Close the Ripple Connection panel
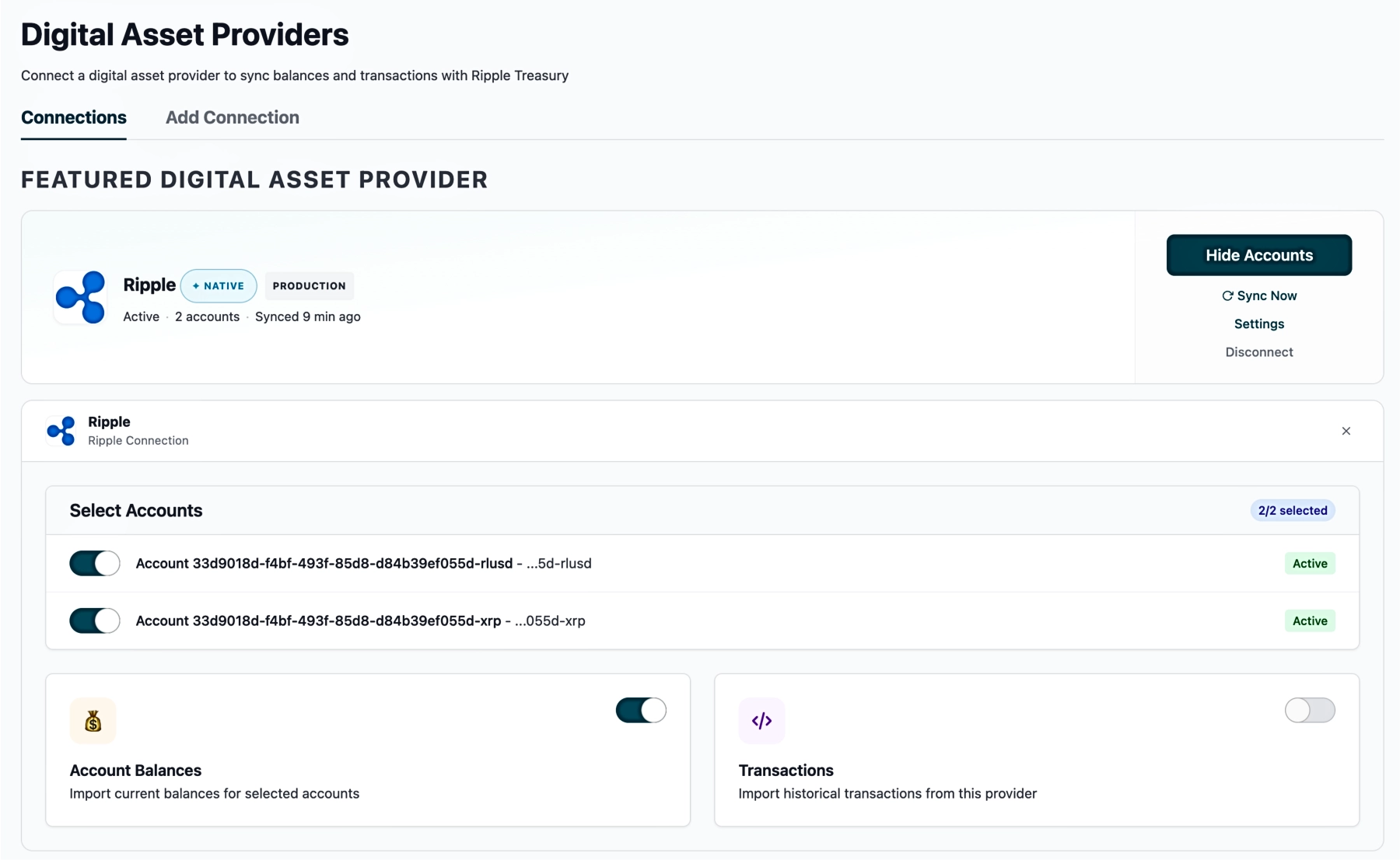The width and height of the screenshot is (1400, 860). [1346, 431]
